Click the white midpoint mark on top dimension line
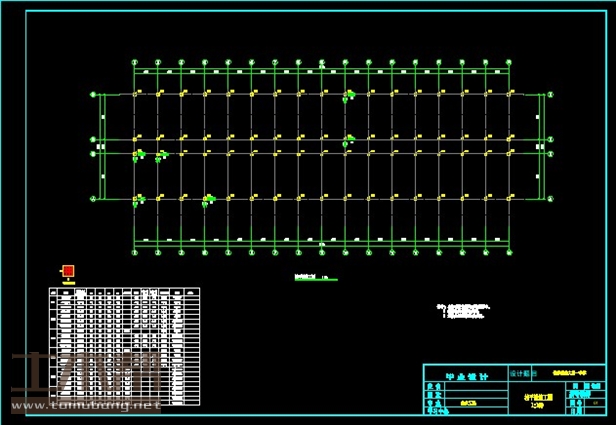Viewport: 616px width, 425px height. pyautogui.click(x=321, y=68)
